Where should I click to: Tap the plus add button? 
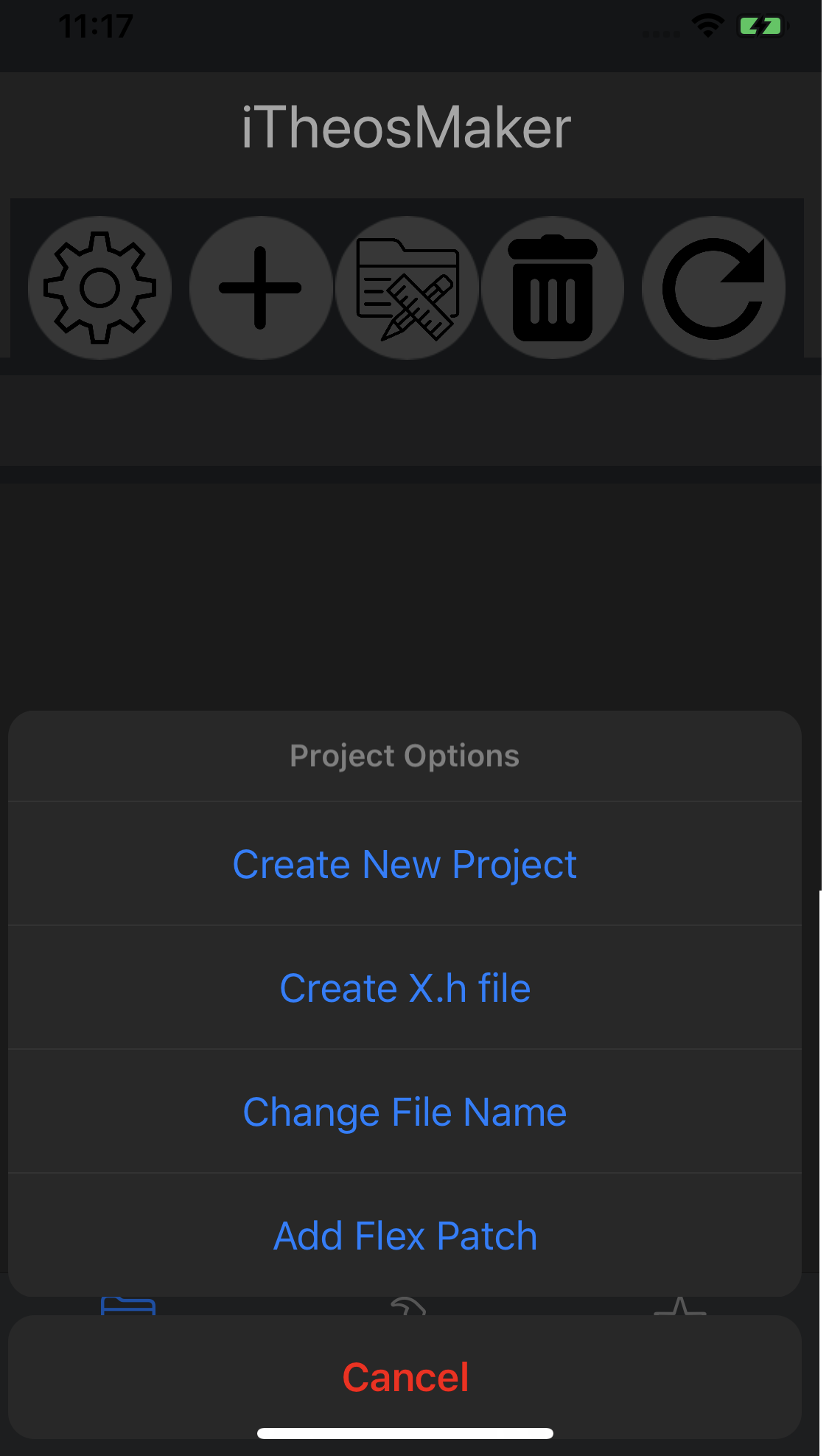click(x=260, y=288)
